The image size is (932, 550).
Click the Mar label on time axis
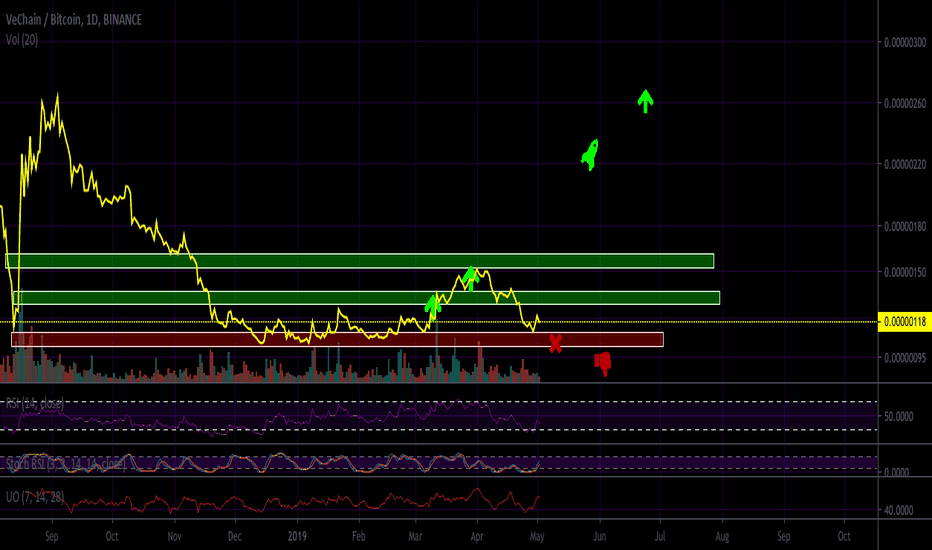click(415, 536)
